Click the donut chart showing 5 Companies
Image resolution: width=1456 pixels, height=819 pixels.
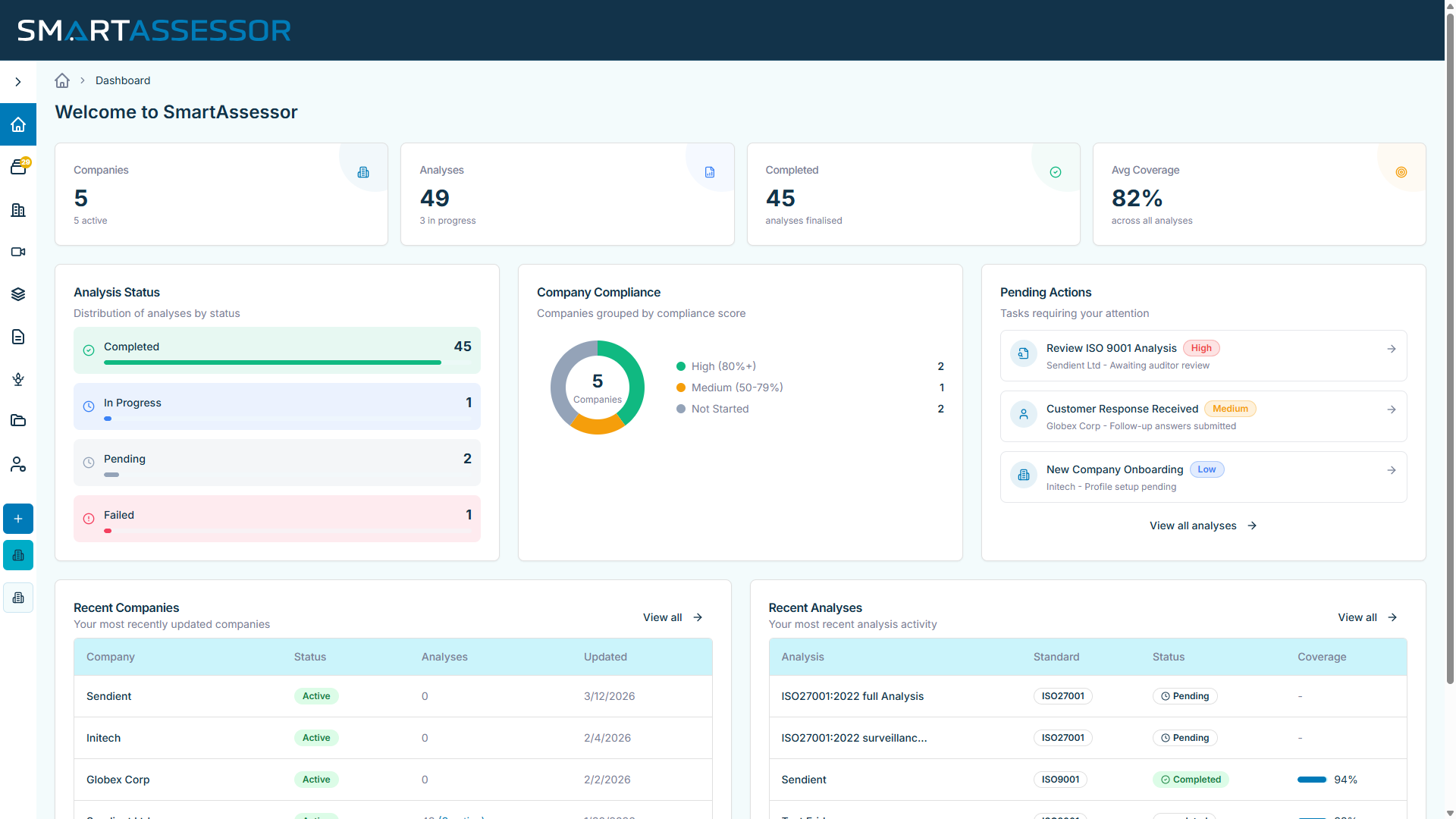point(597,388)
